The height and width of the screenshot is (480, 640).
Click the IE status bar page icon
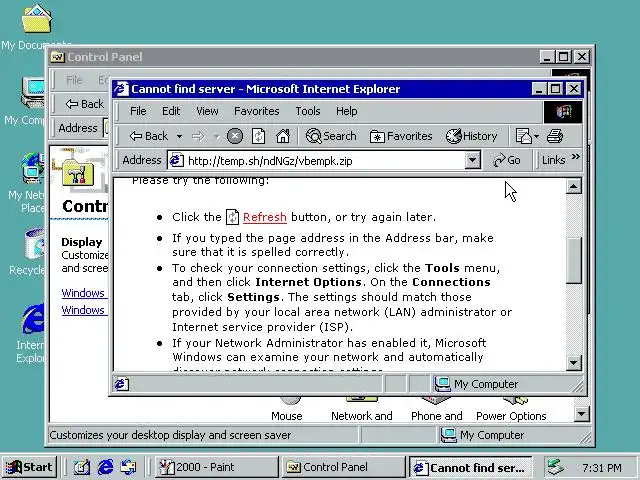click(x=122, y=384)
